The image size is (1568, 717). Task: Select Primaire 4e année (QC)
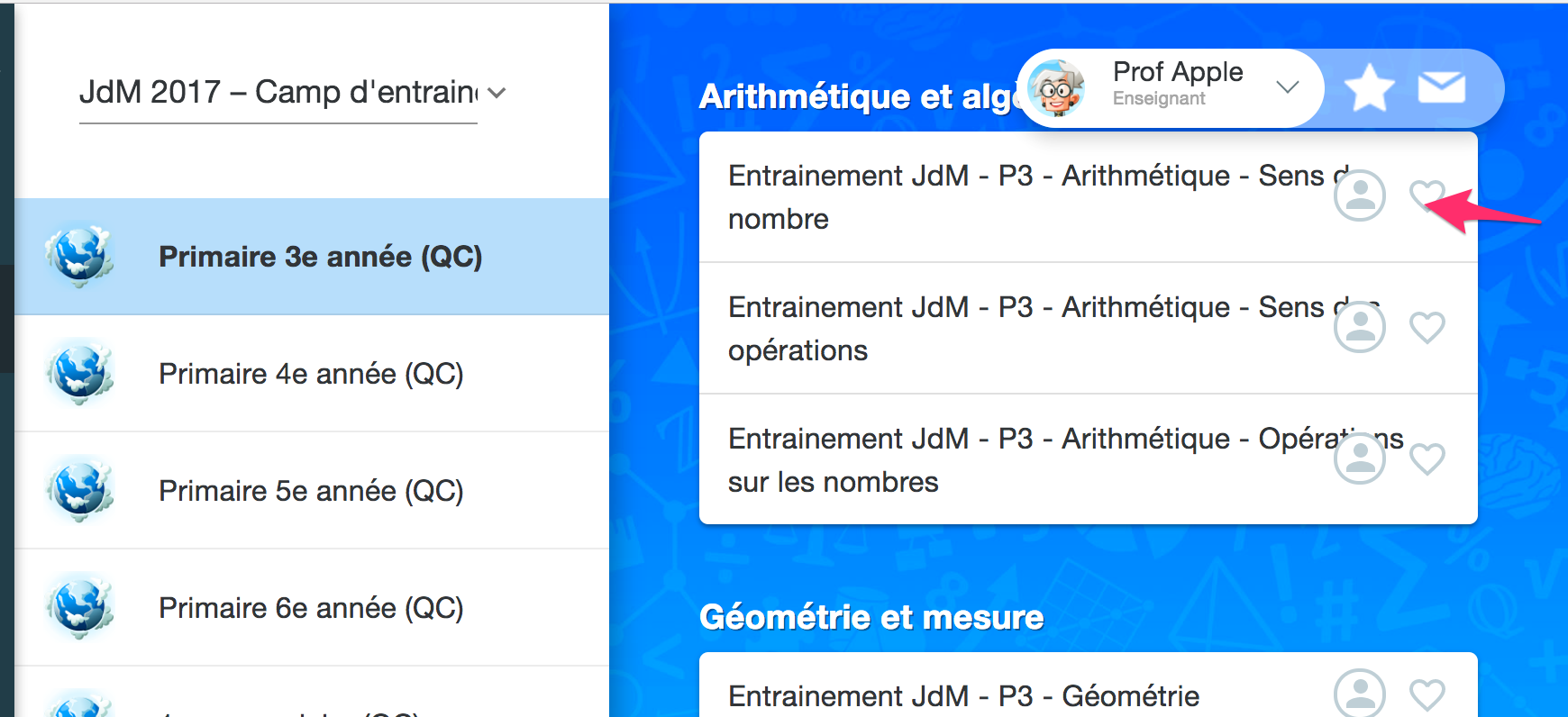[x=311, y=374]
